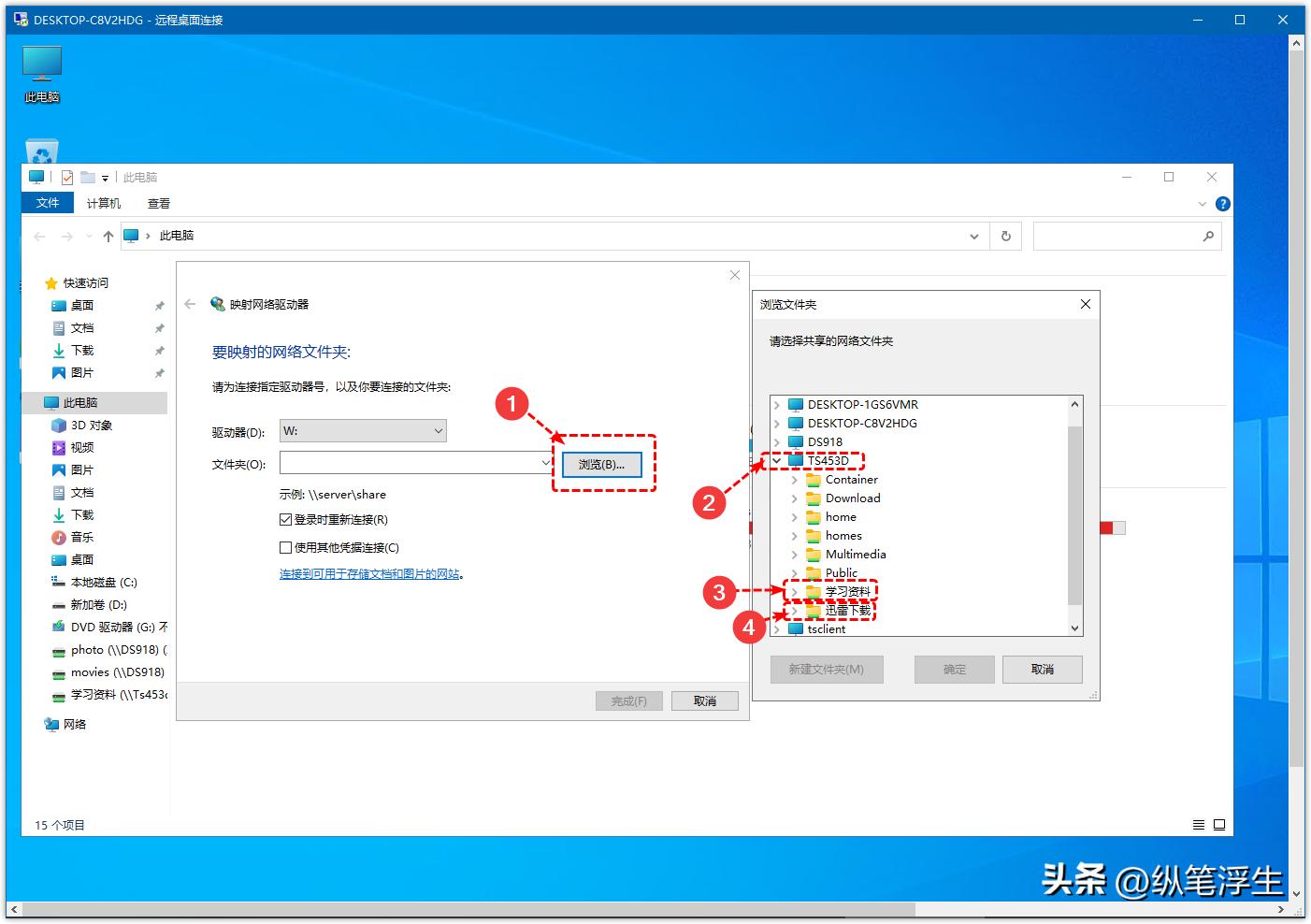This screenshot has height=924, width=1311.
Task: Unpin 下载 from 快速访问
Action: (x=159, y=350)
